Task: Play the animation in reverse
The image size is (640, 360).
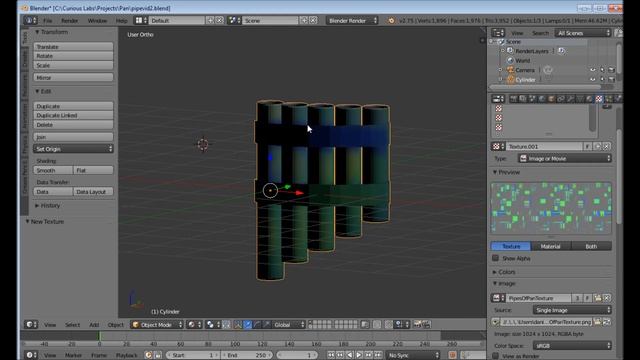Action: pyautogui.click(x=349, y=355)
